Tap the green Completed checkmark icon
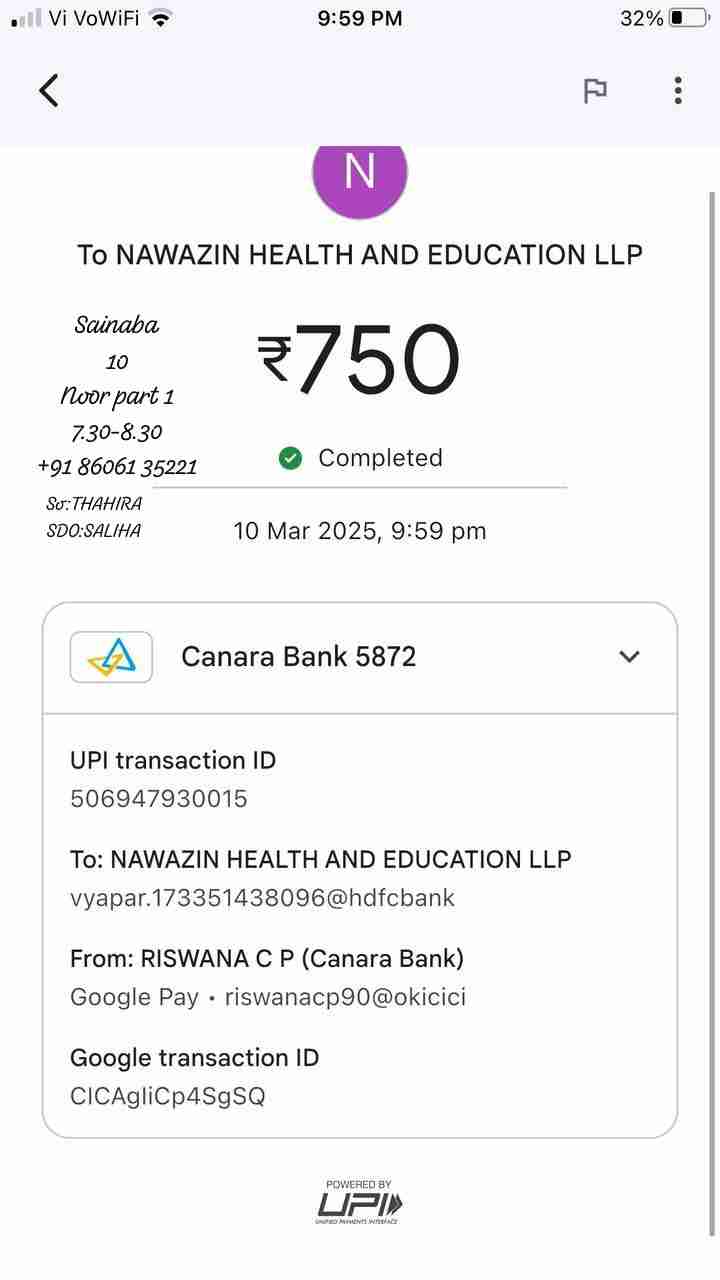This screenshot has height=1280, width=720. click(291, 458)
